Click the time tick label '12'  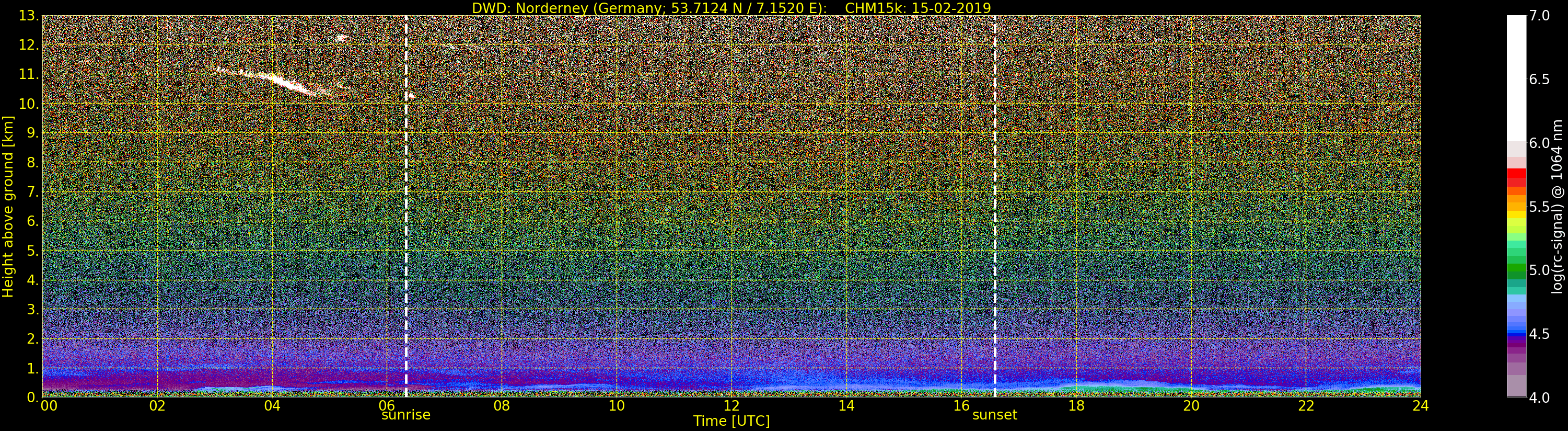click(x=731, y=405)
